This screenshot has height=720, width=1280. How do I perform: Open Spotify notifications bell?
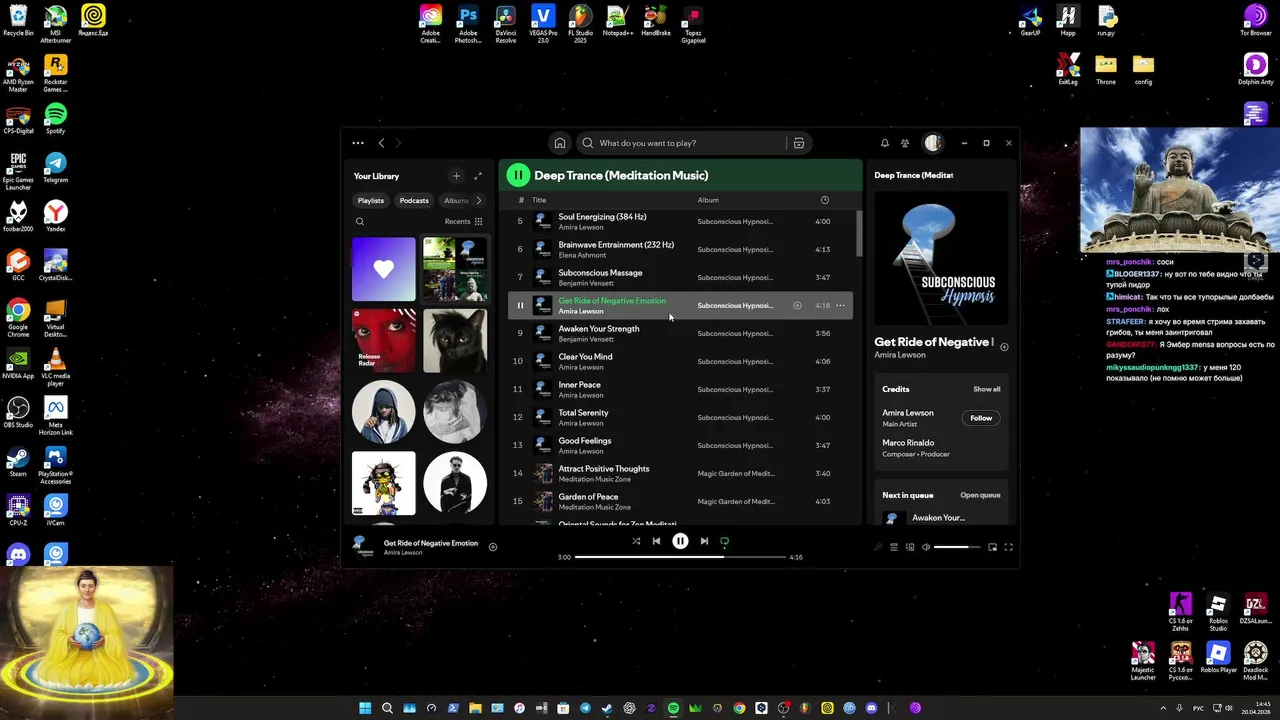[884, 143]
